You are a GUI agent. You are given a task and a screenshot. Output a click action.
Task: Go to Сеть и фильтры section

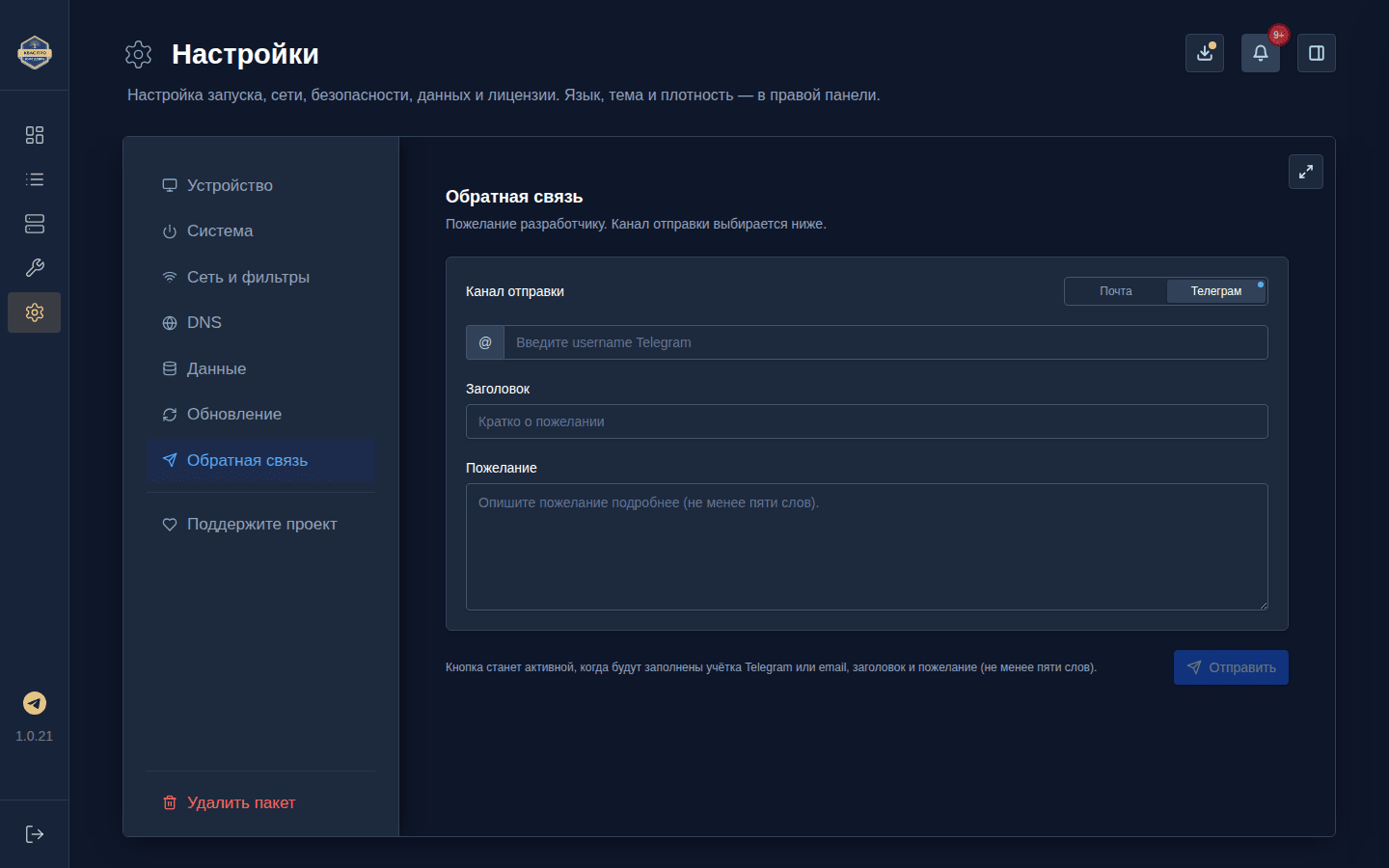point(260,277)
